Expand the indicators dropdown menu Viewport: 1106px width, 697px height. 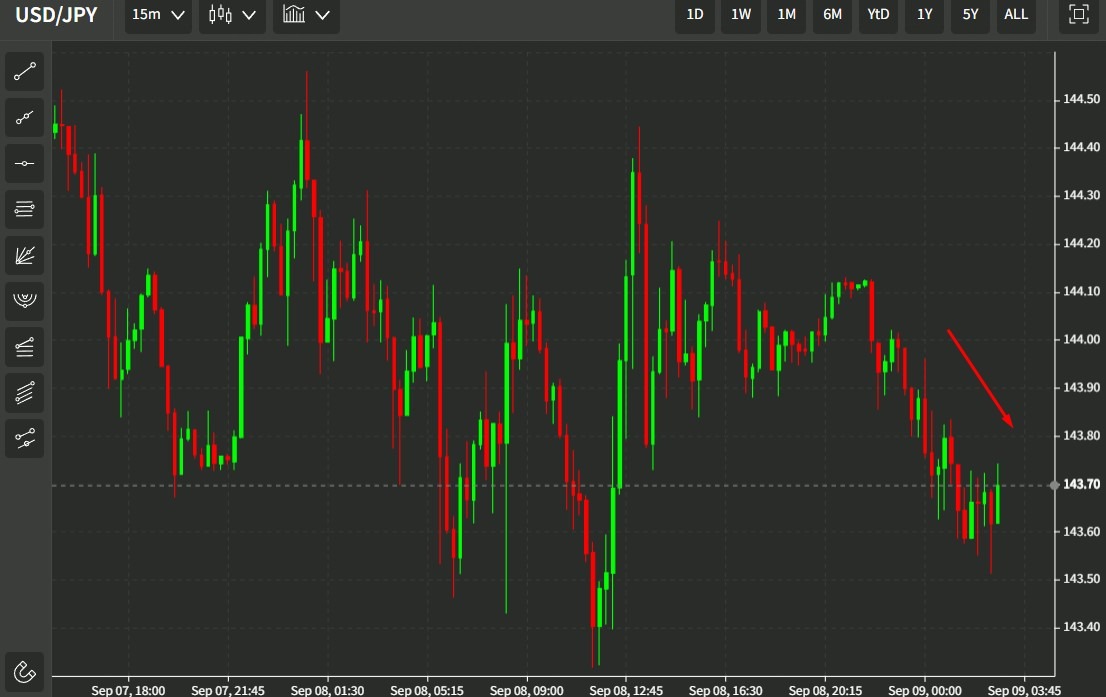point(306,15)
